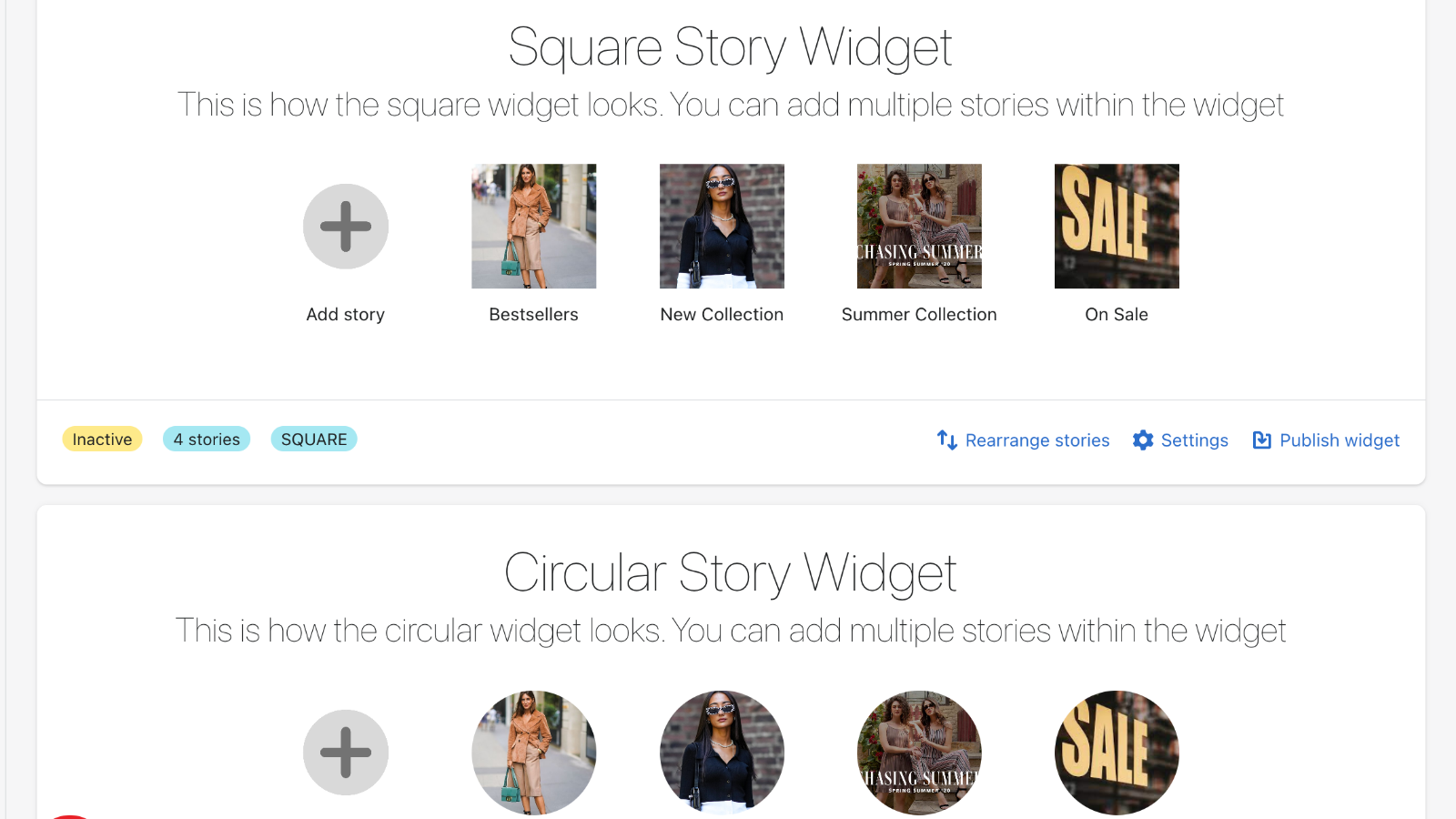Image resolution: width=1456 pixels, height=819 pixels.
Task: Open the circular New Collection story thumbnail
Action: click(722, 753)
